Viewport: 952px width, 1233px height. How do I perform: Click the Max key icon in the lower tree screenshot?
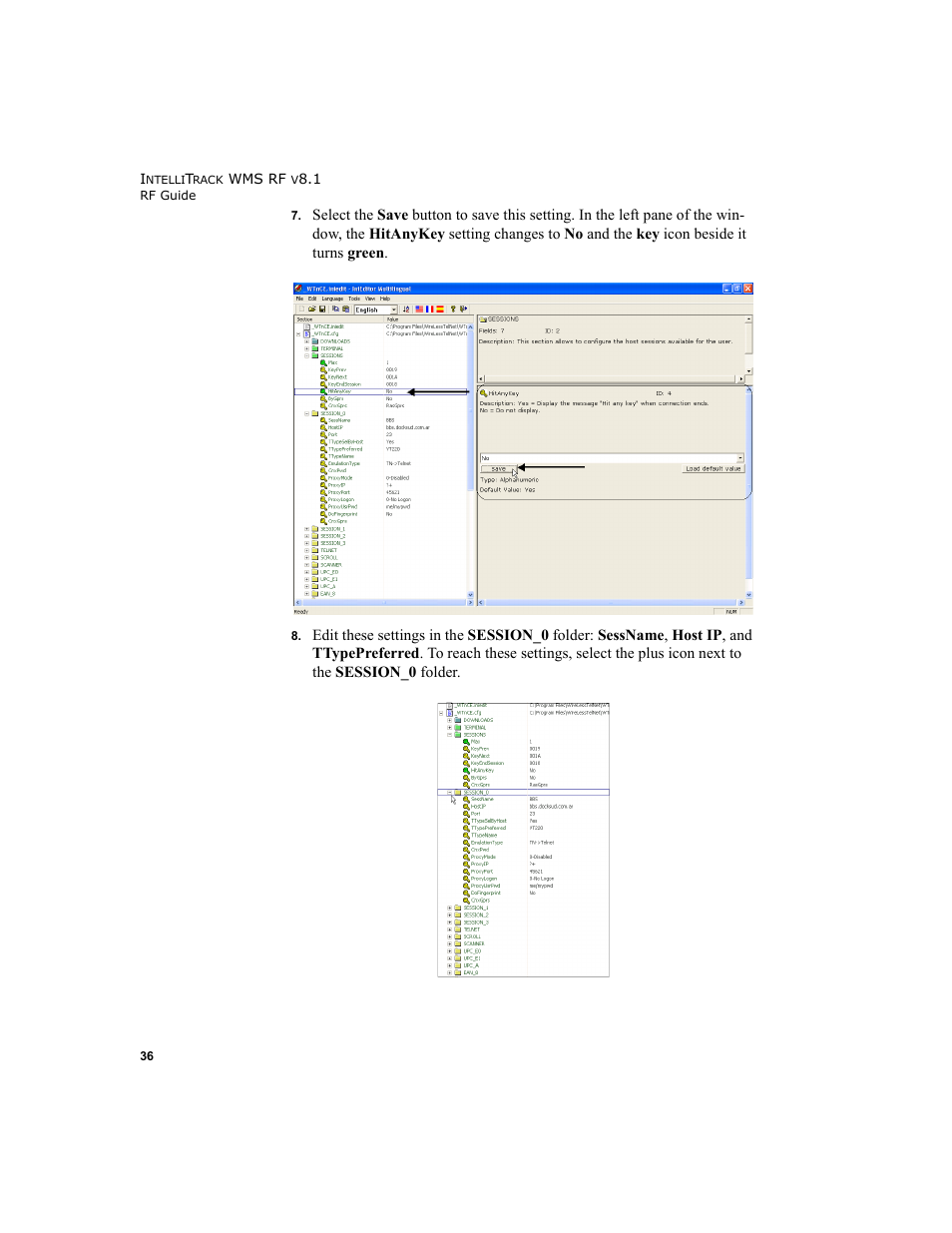coord(466,742)
